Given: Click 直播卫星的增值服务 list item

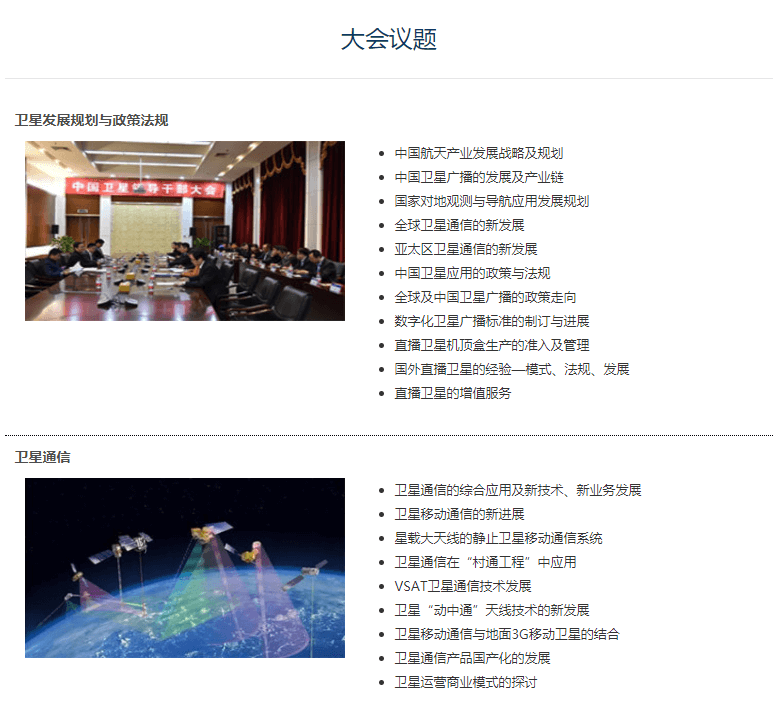Looking at the screenshot, I should (x=453, y=393).
